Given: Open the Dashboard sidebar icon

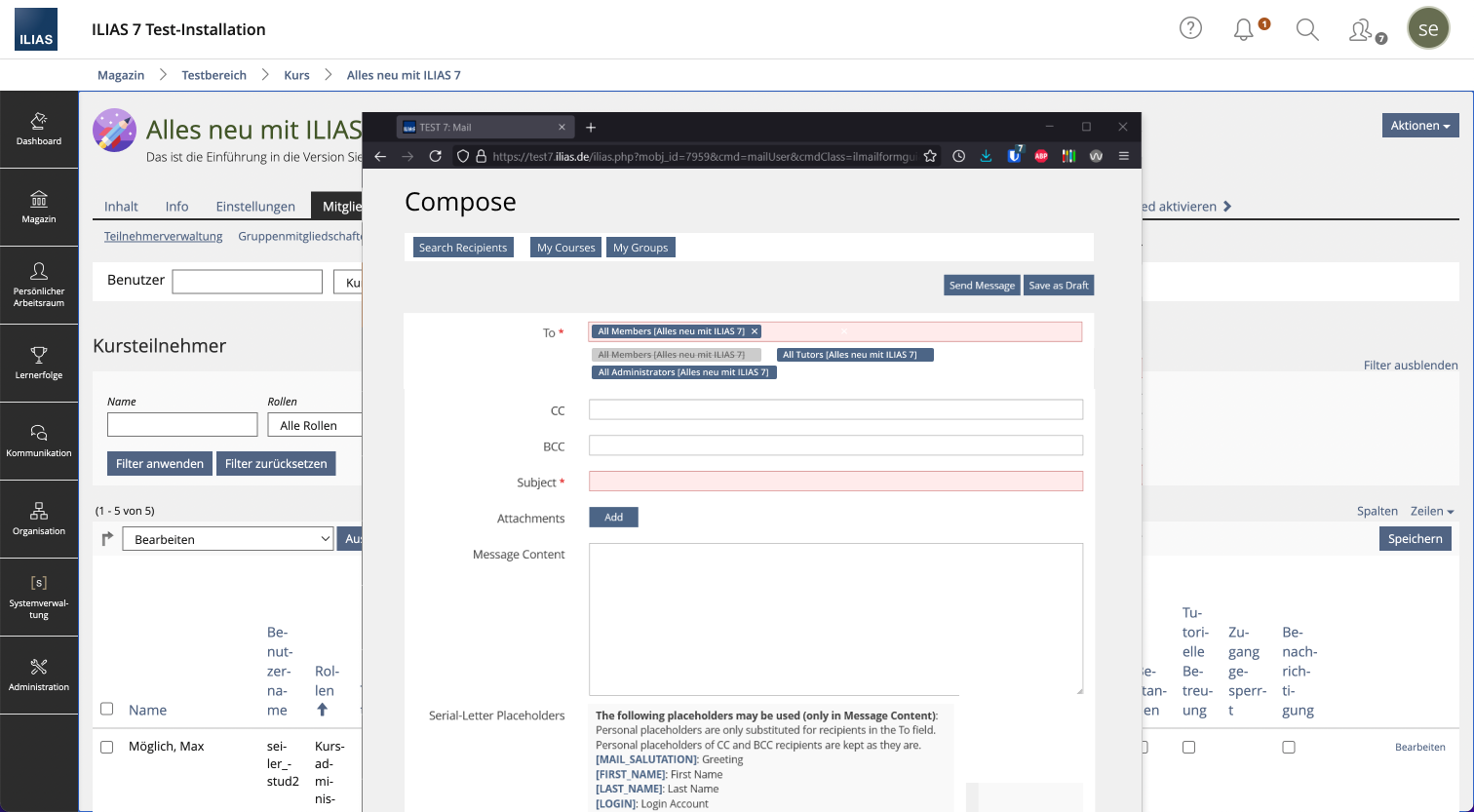Looking at the screenshot, I should (x=39, y=129).
